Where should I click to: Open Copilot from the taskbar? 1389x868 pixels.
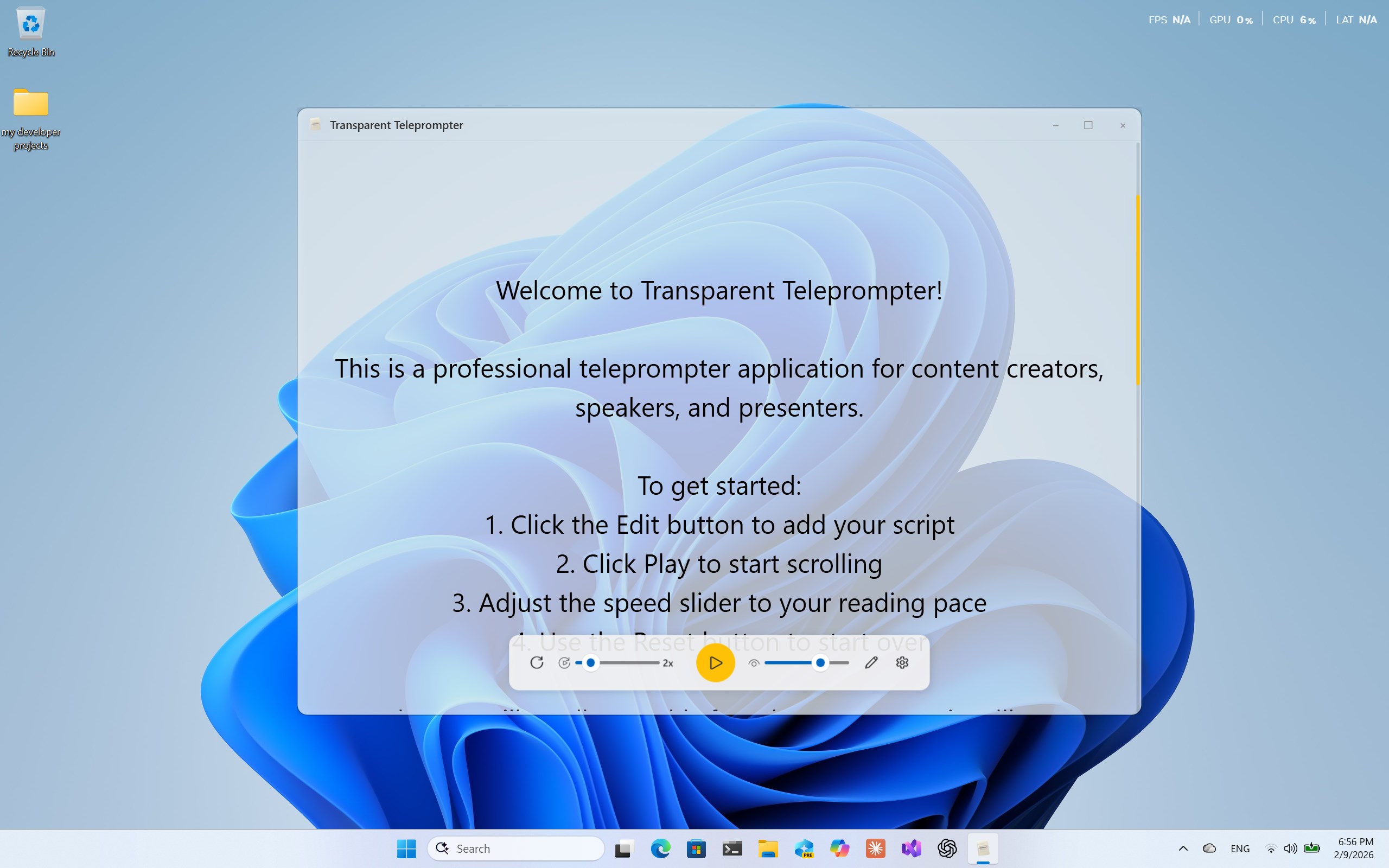[840, 848]
